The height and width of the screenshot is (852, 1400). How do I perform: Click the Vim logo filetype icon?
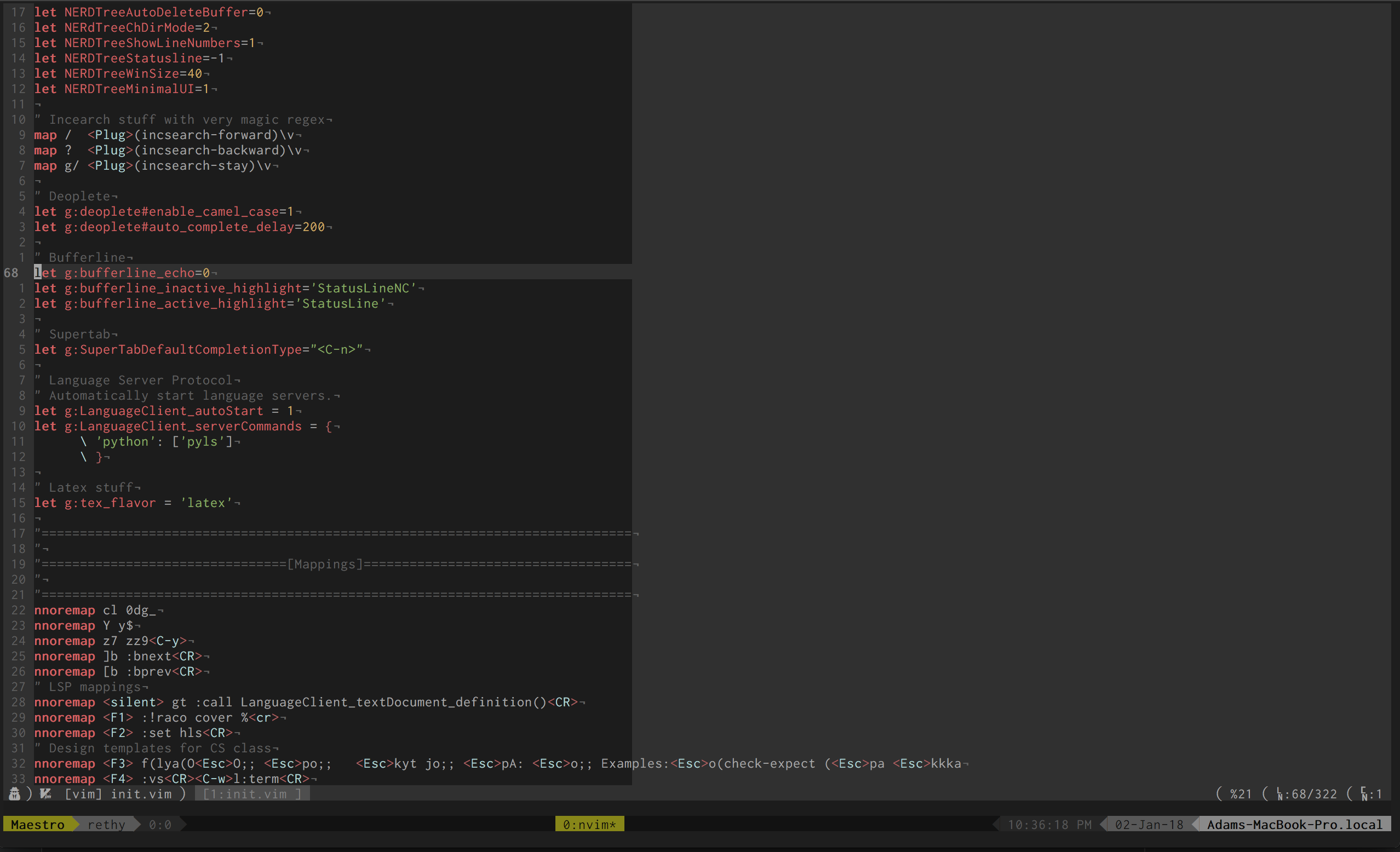[x=45, y=793]
